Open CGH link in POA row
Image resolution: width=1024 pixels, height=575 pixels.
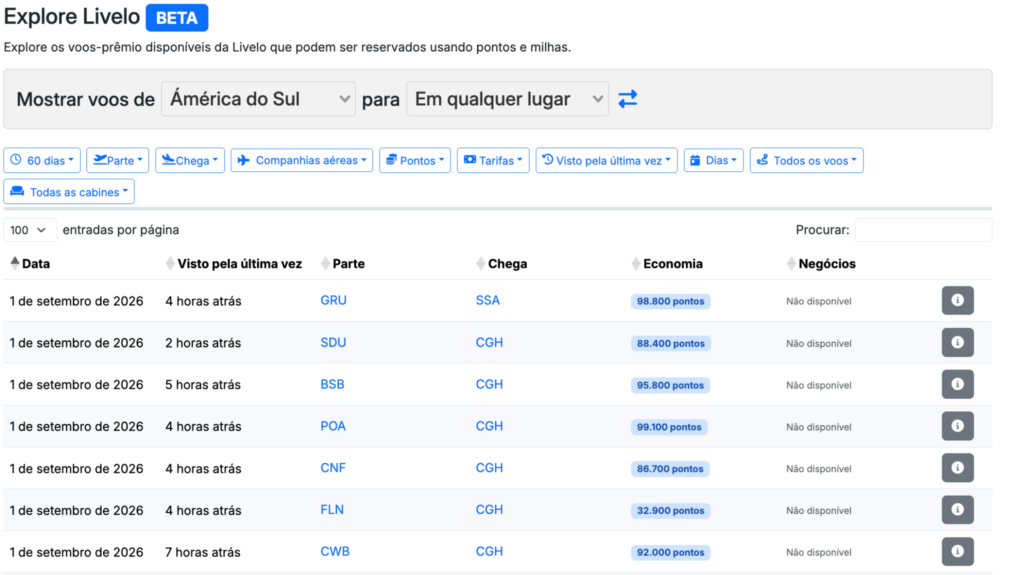tap(489, 426)
